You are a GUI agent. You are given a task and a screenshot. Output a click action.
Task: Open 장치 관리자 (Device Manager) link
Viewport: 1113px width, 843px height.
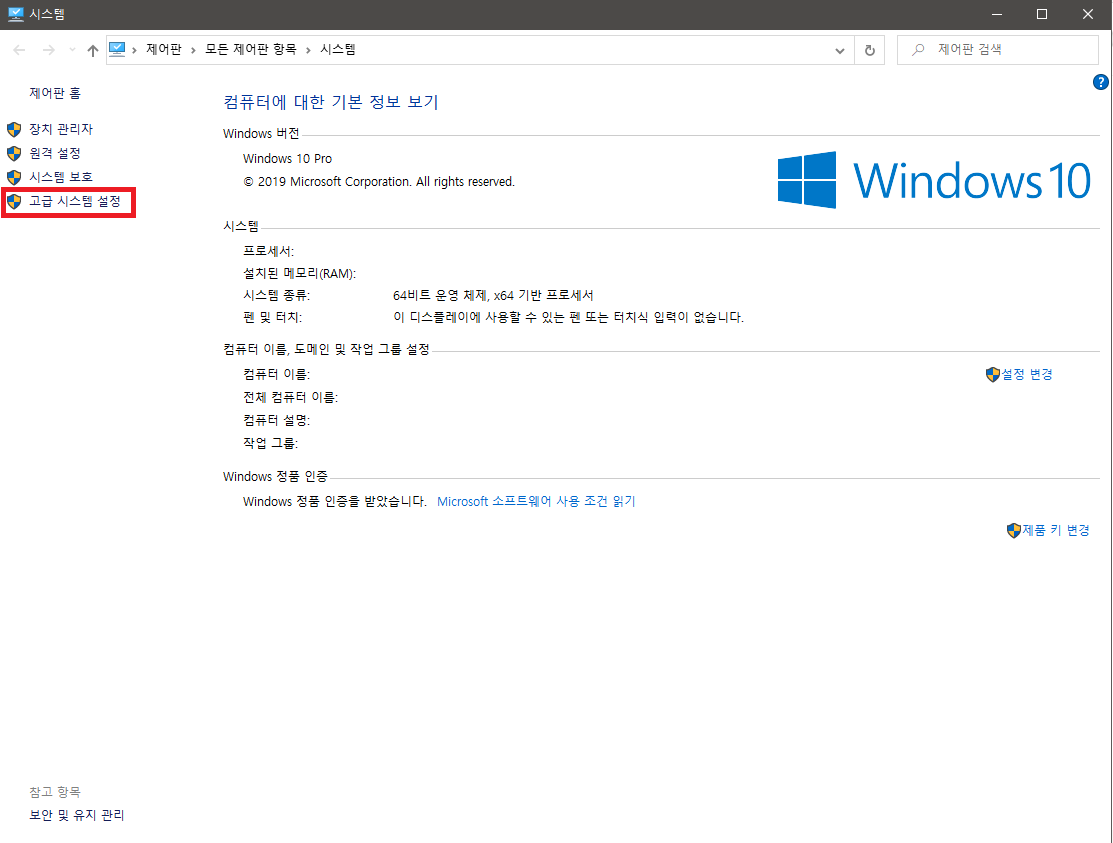click(60, 129)
